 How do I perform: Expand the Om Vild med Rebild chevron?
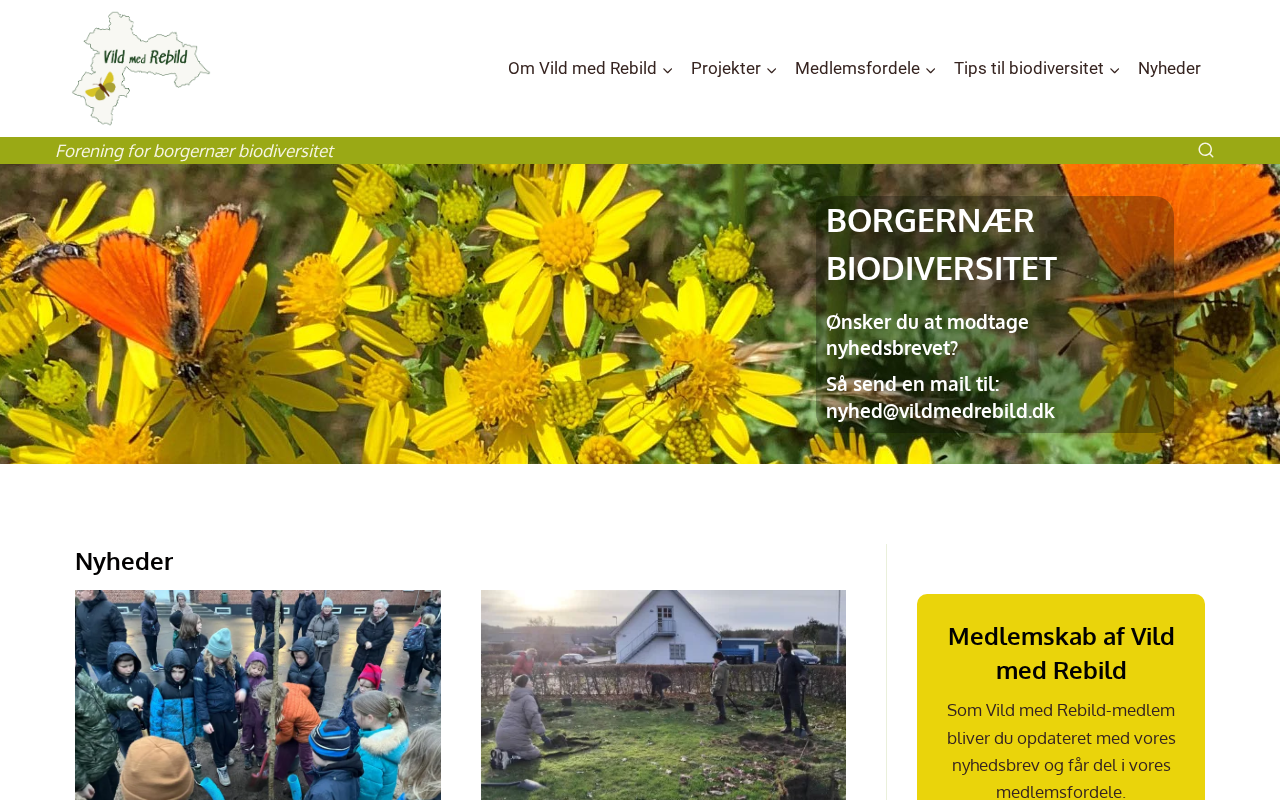tap(668, 70)
